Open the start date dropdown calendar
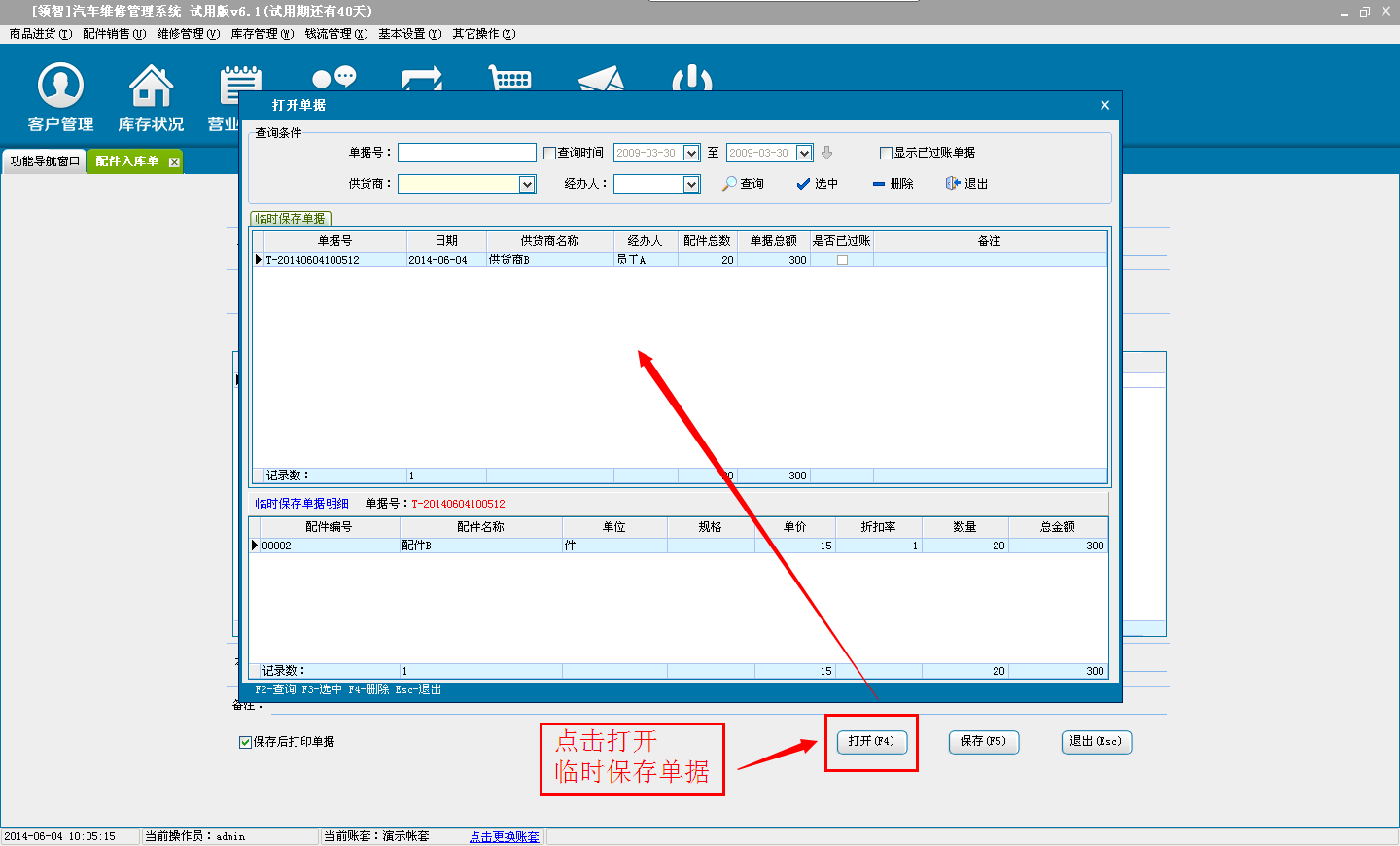The height and width of the screenshot is (846, 1400). pos(691,153)
